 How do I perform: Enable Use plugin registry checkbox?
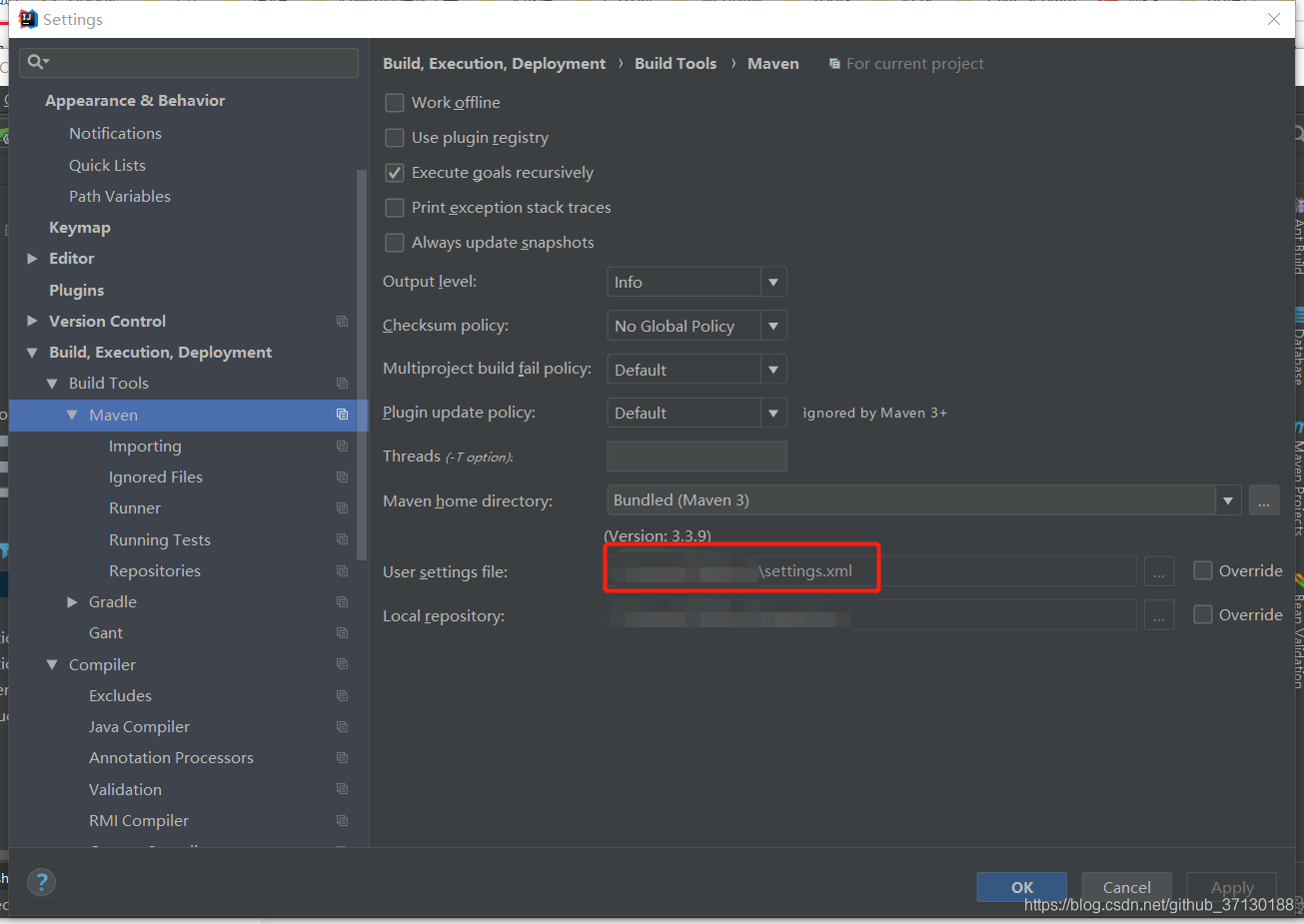(395, 137)
